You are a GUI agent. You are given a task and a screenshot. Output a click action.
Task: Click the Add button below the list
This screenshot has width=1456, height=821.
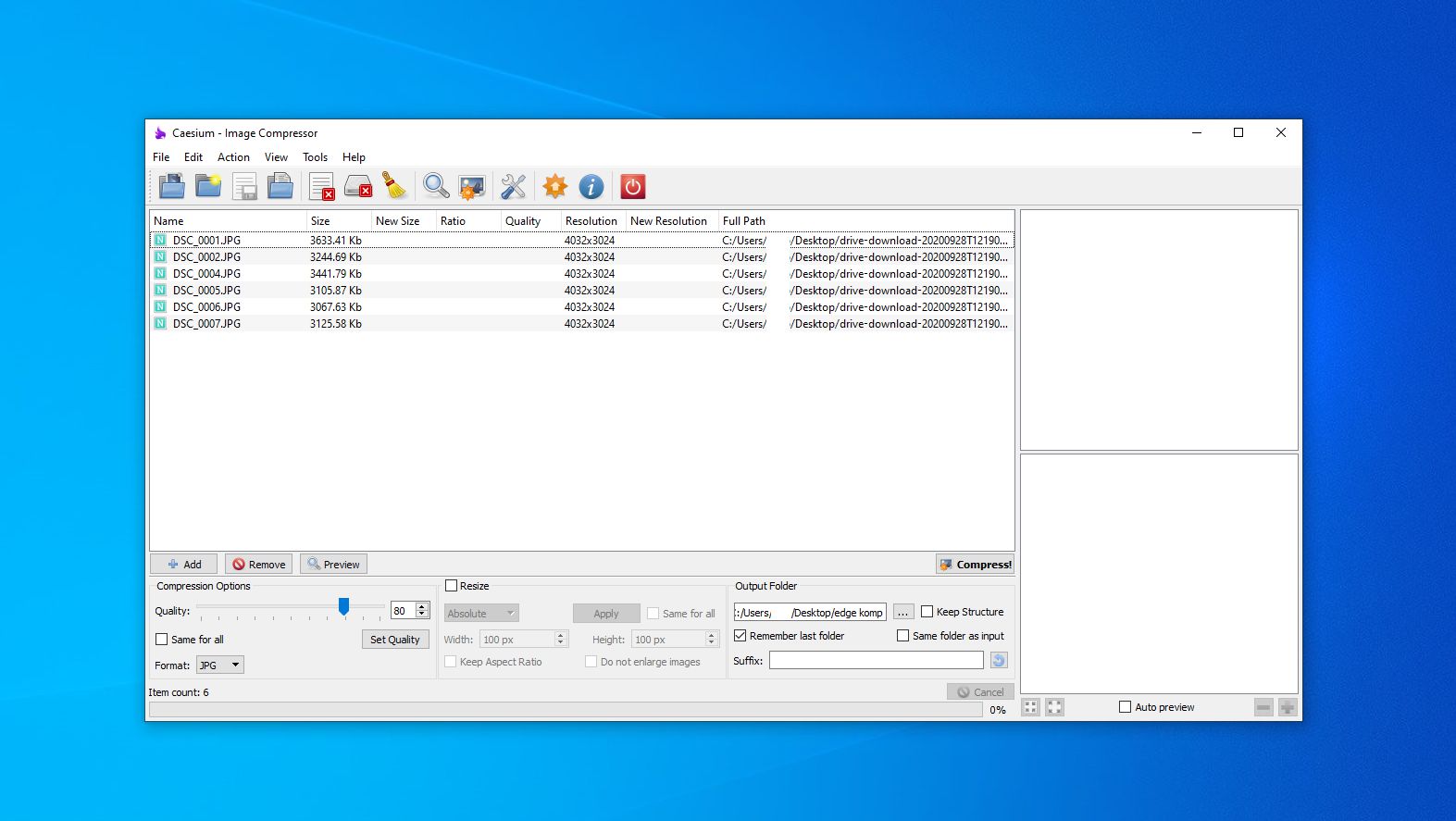(184, 565)
